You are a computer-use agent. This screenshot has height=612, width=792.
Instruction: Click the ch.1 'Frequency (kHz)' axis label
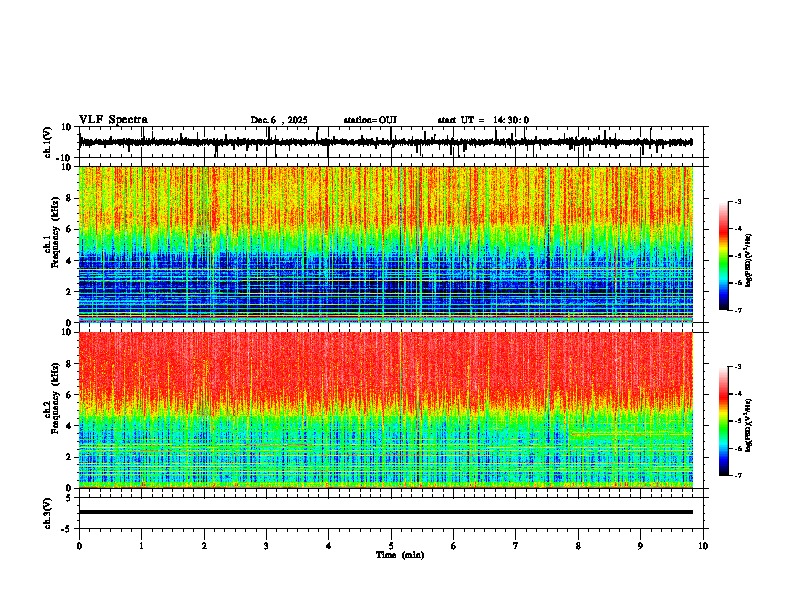pyautogui.click(x=55, y=233)
